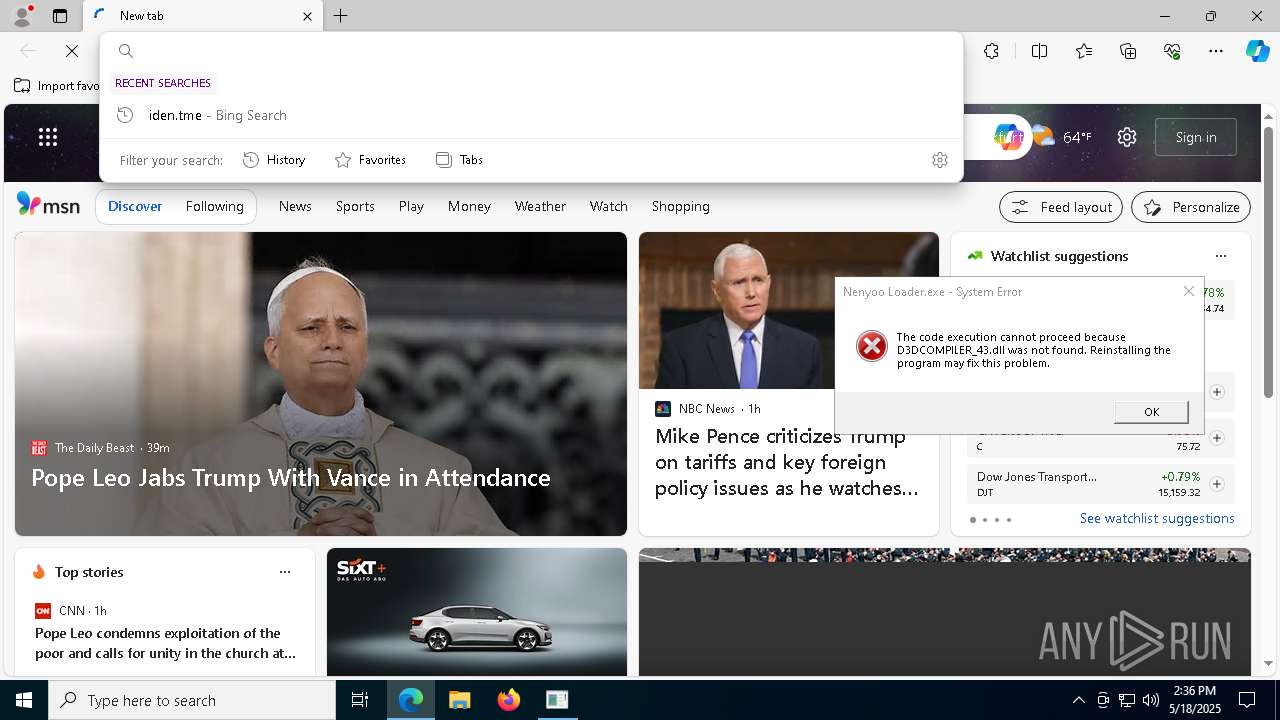1280x720 pixels.
Task: Open the clock showing 2:36 PM
Action: tap(1195, 699)
